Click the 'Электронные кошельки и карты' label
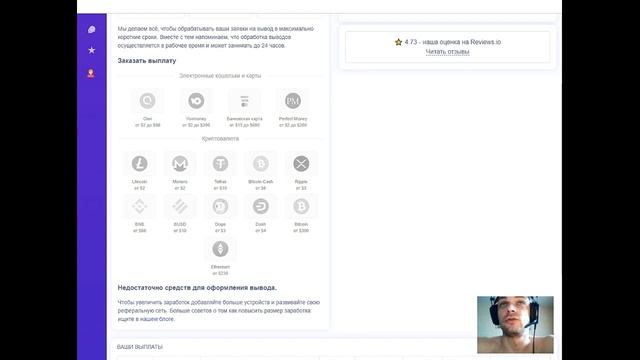Viewport: 640px width, 360px height. pyautogui.click(x=220, y=76)
